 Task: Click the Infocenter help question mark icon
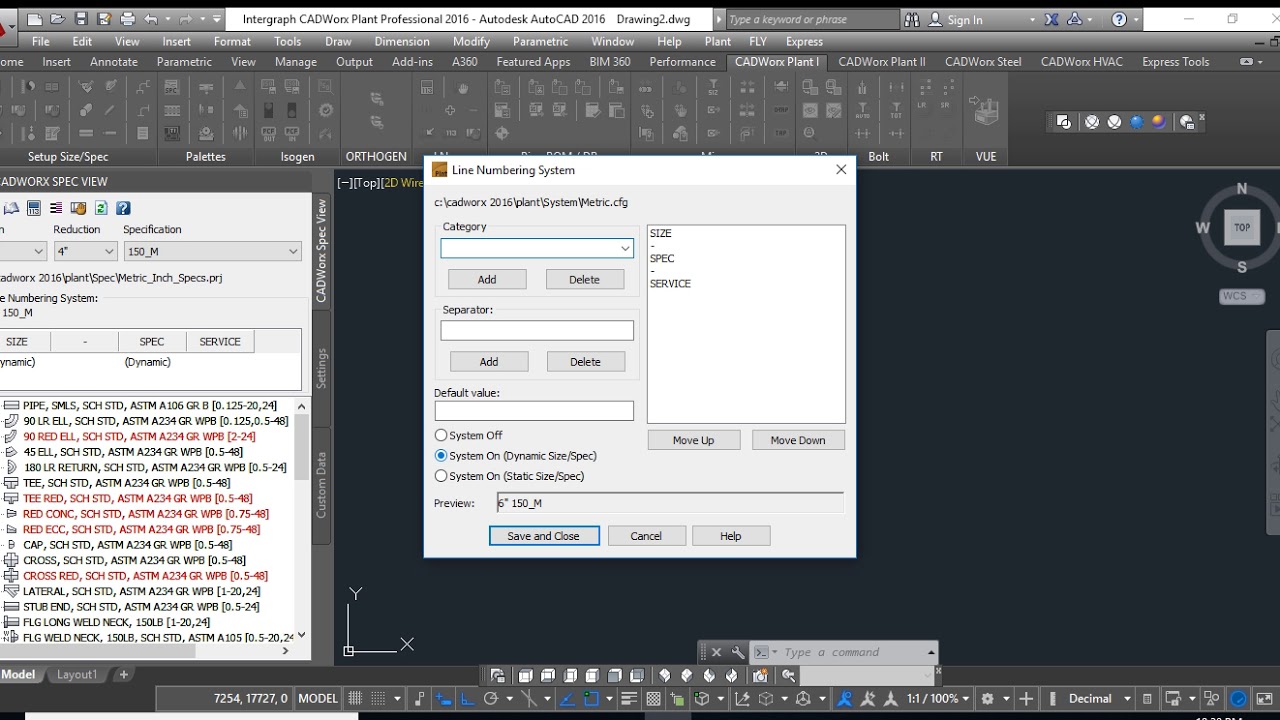coord(1119,19)
